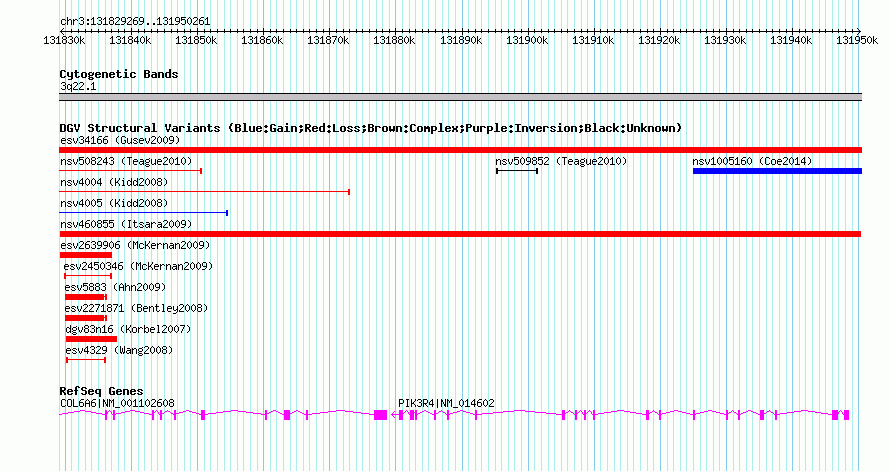Open nsv460855 (Itsara2009) variant label

pyautogui.click(x=126, y=224)
